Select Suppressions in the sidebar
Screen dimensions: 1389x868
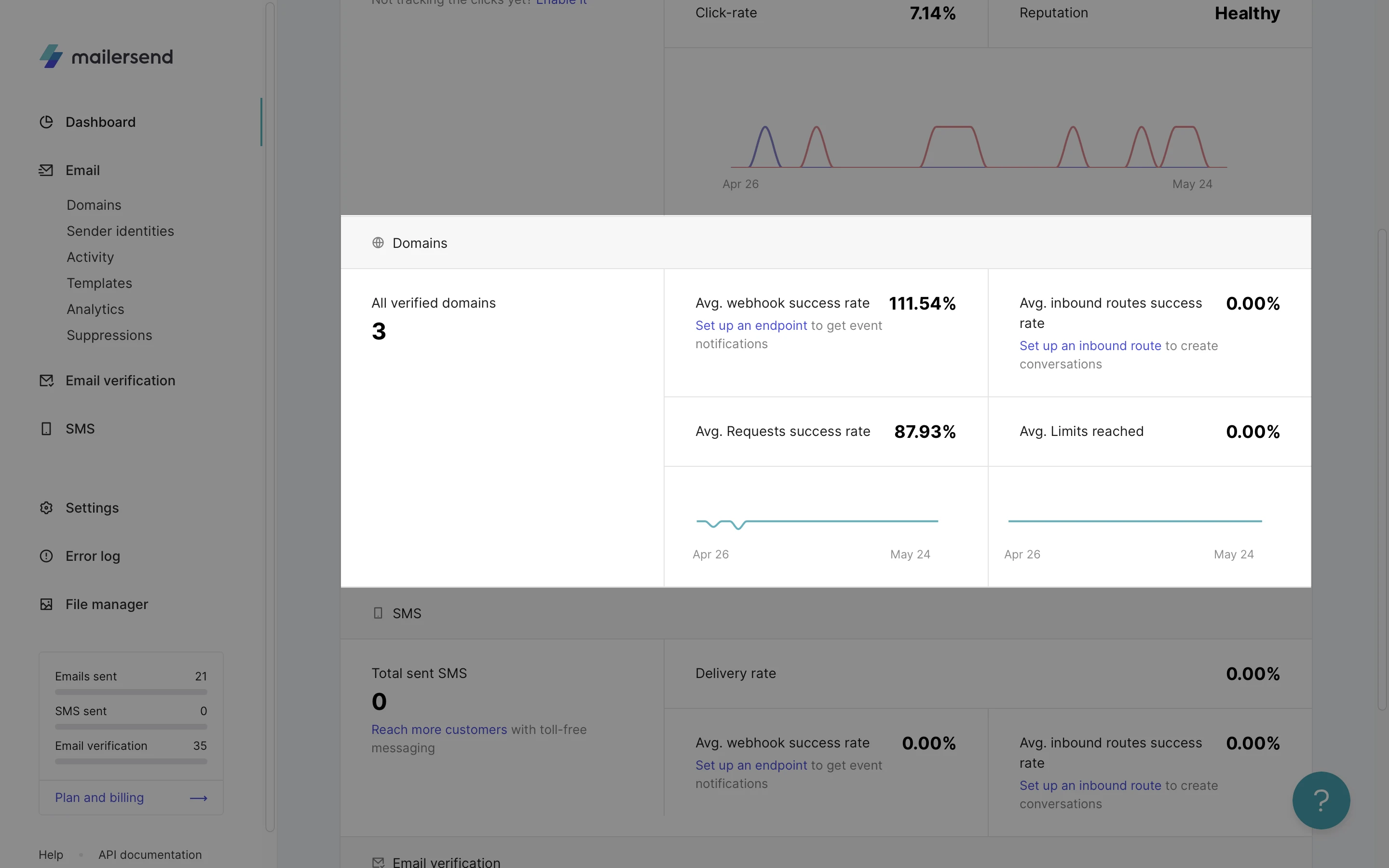pos(109,335)
